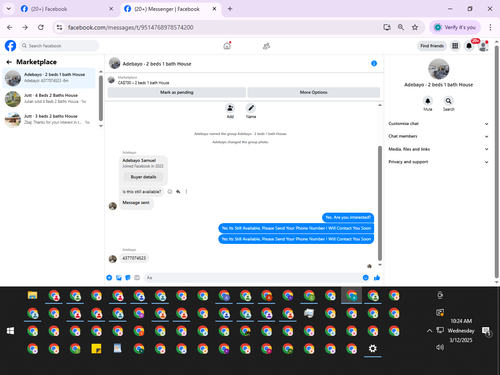The width and height of the screenshot is (500, 375).
Task: Open the GIF picker icon
Action: [x=137, y=278]
